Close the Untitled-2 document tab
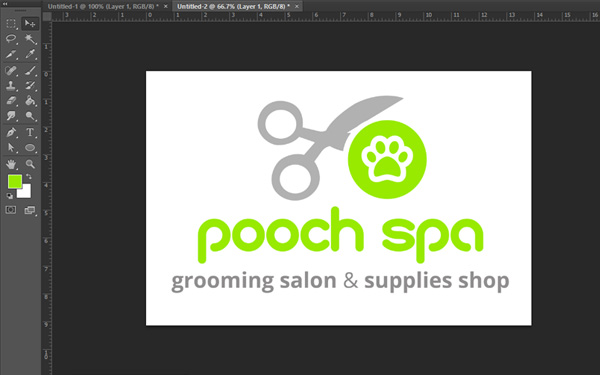This screenshot has height=375, width=600. click(297, 6)
